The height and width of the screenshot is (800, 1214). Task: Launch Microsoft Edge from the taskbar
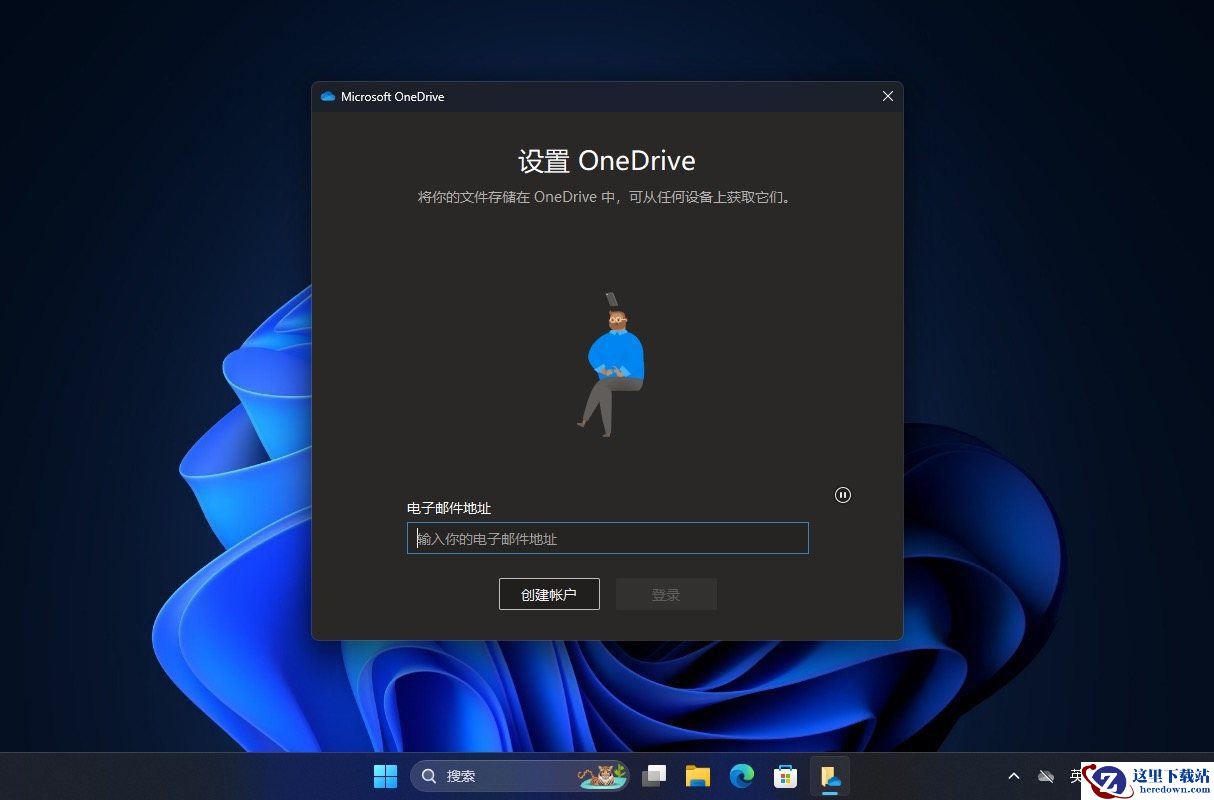741,776
